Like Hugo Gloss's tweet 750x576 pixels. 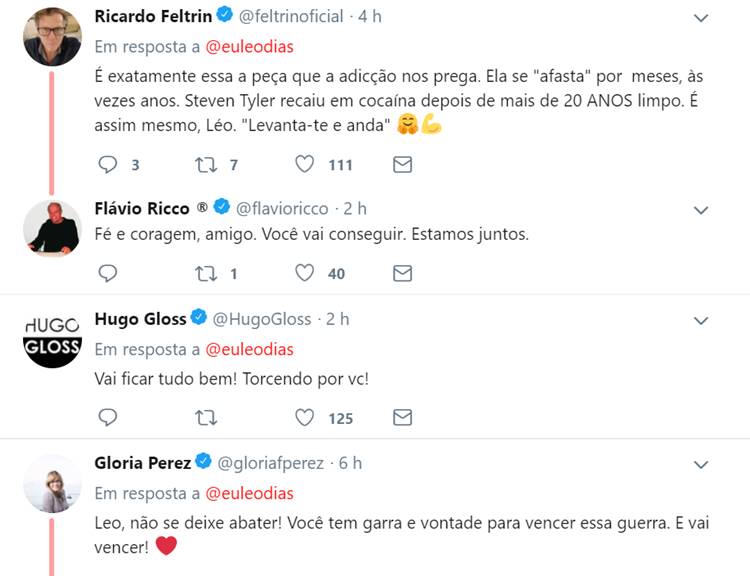point(305,417)
